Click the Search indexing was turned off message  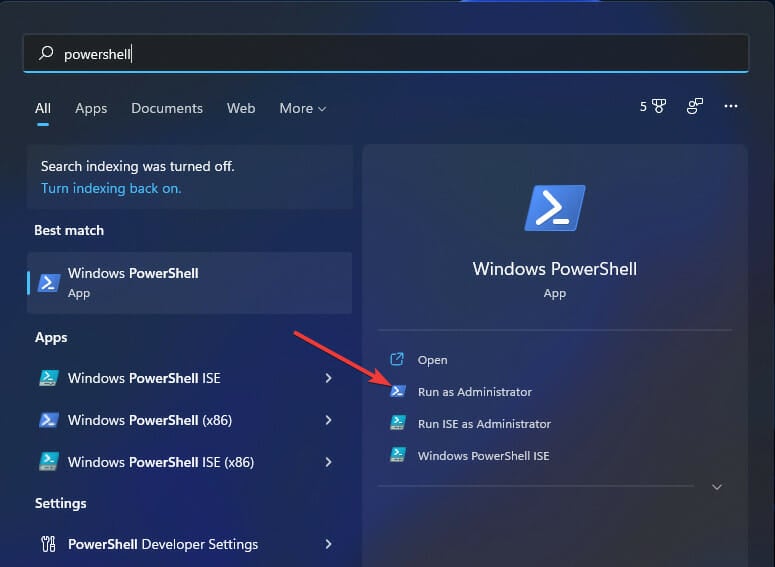tap(138, 166)
